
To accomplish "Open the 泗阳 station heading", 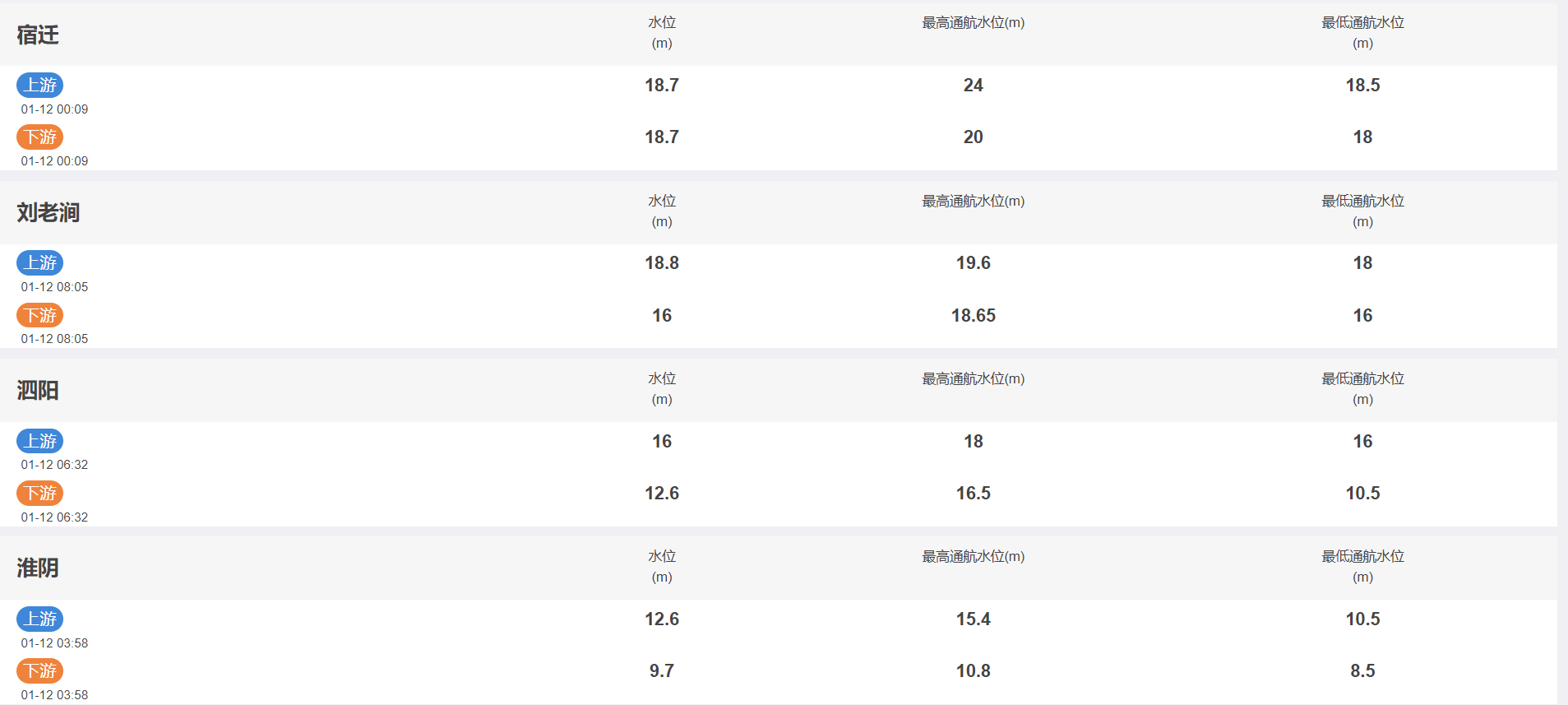I will tap(38, 390).
